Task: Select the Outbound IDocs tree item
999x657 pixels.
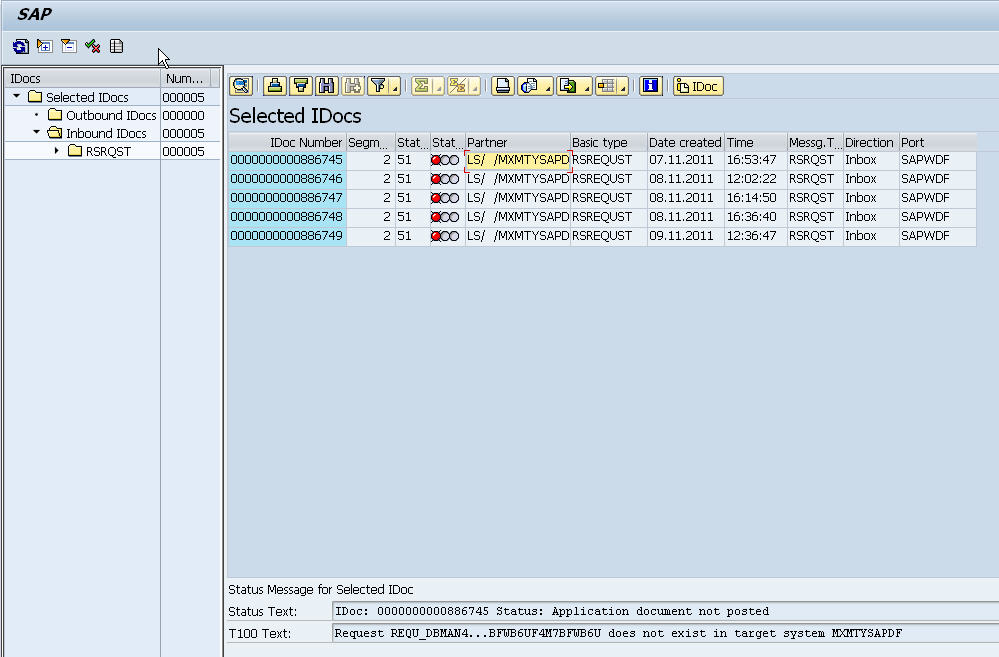Action: pyautogui.click(x=110, y=115)
